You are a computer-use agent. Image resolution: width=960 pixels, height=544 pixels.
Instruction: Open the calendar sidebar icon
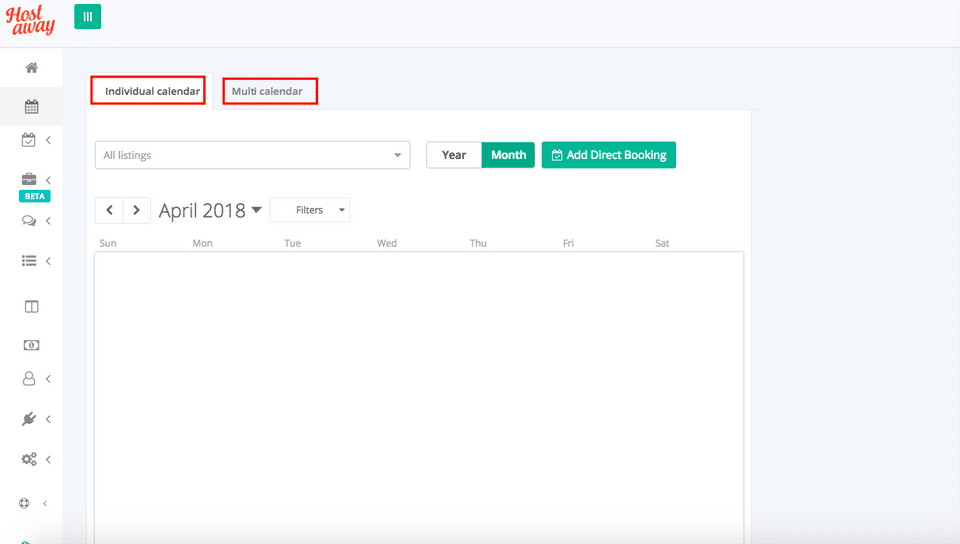coord(32,106)
